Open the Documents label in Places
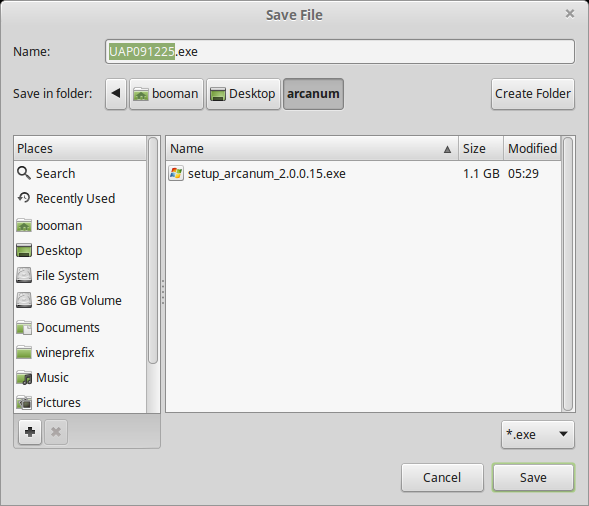589x506 pixels. [x=68, y=328]
